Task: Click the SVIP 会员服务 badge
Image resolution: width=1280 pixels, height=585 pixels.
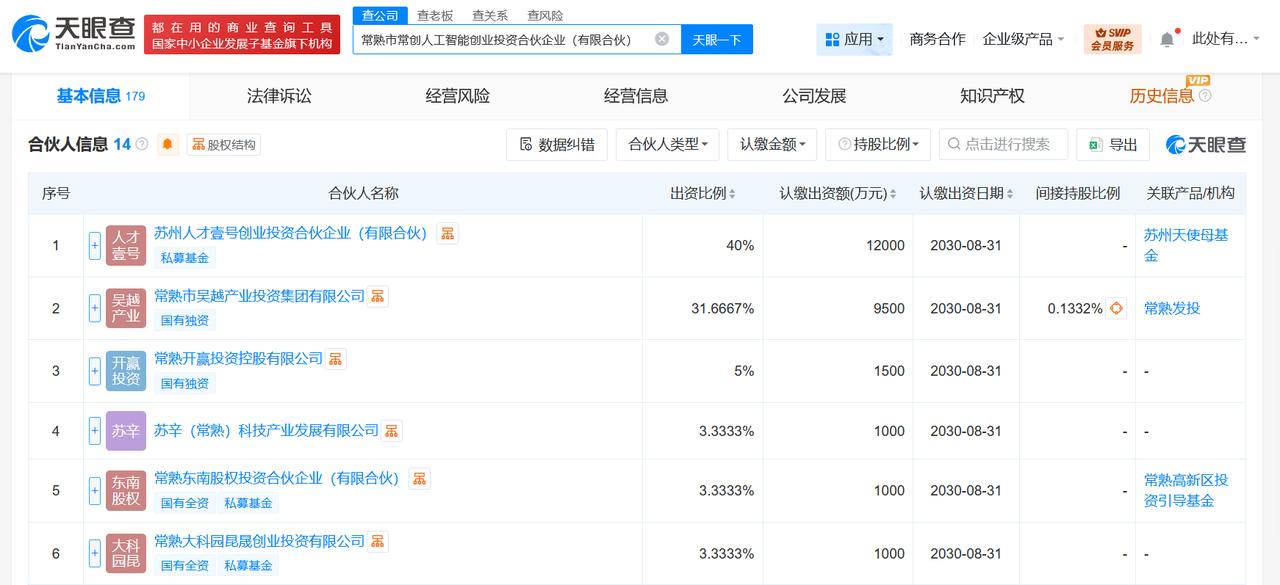Action: coord(1112,39)
